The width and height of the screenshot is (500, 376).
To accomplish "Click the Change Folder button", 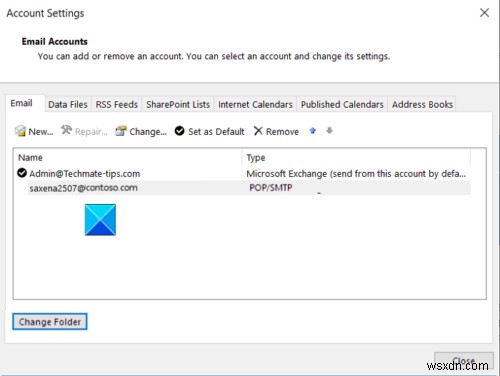I will [50, 322].
